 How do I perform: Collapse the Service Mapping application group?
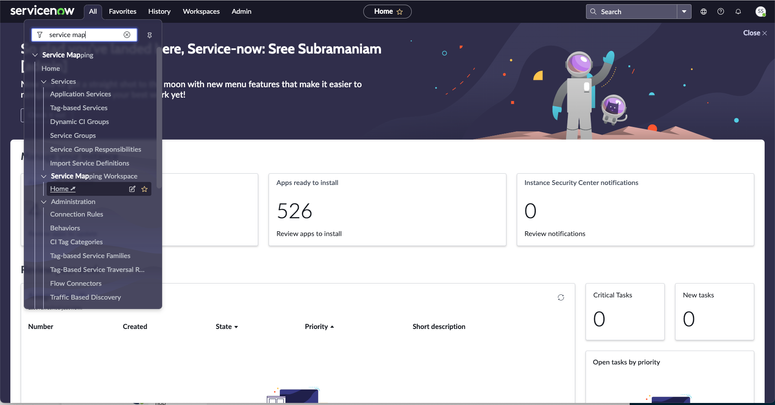tap(35, 55)
